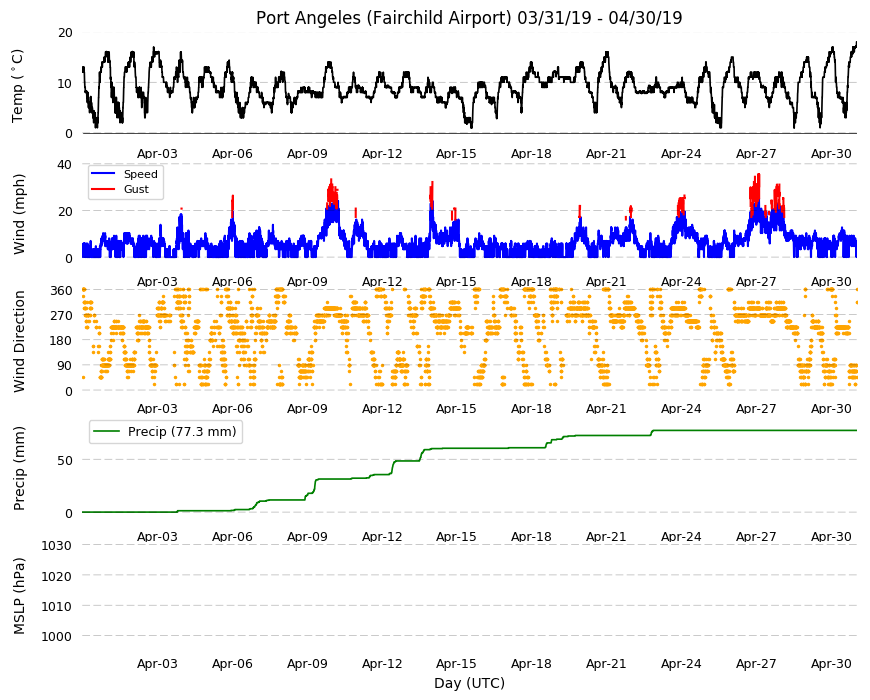Click the Day (UTC) x-axis label

469,683
